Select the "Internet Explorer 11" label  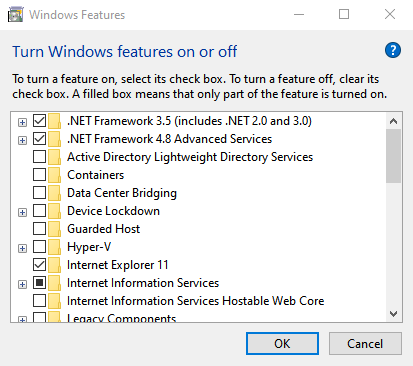click(118, 265)
